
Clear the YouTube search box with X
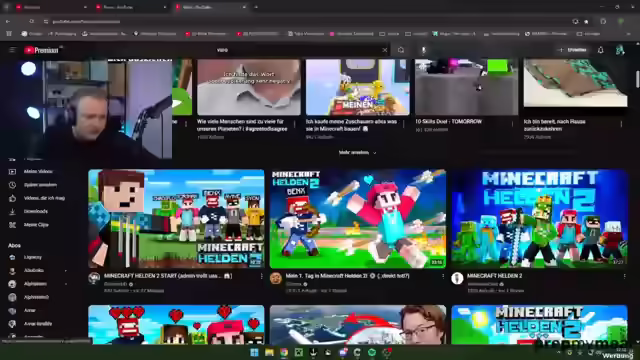(x=384, y=50)
